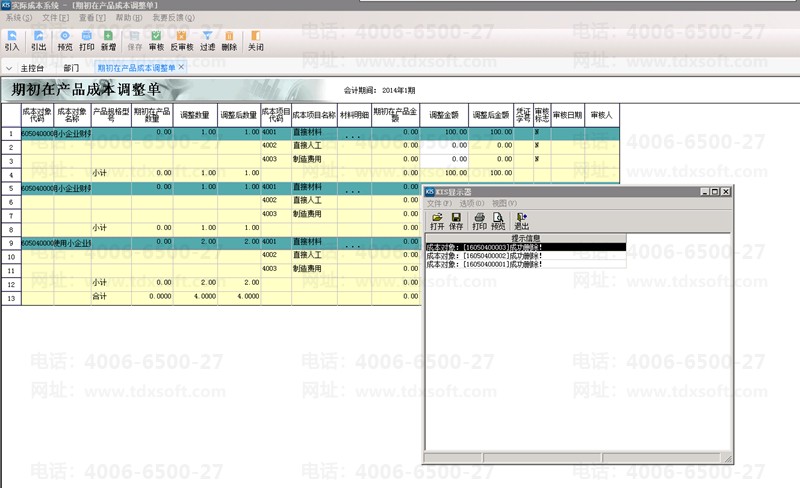Click the 成本对象名称 column header

point(72,115)
